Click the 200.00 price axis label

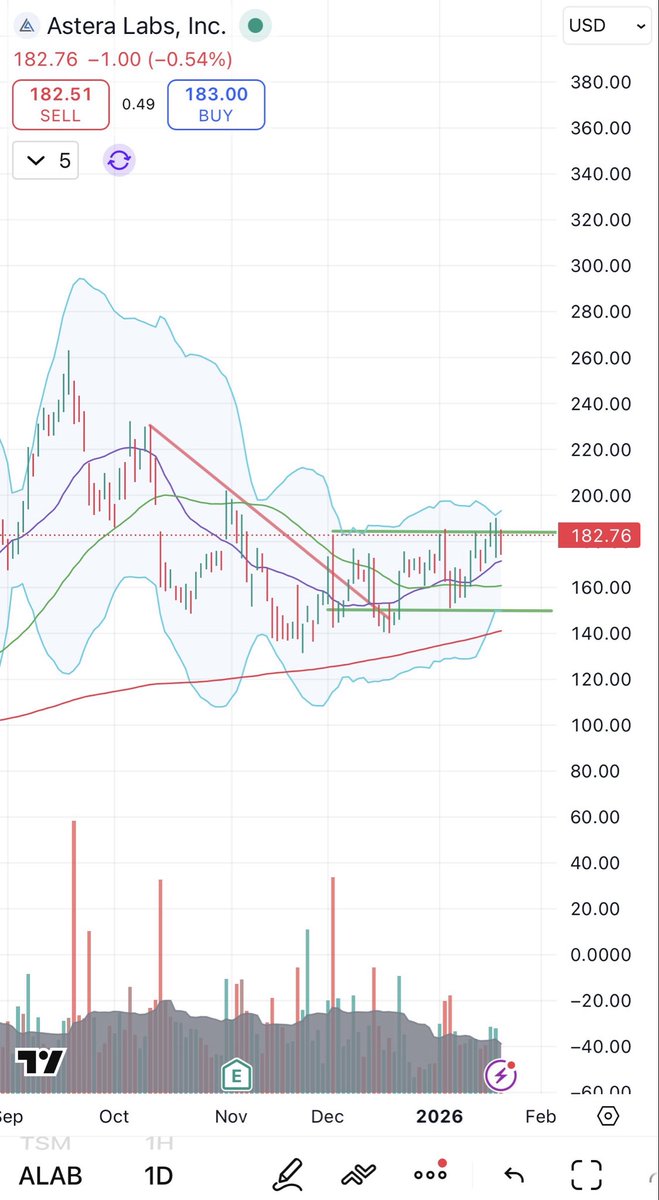click(x=600, y=496)
